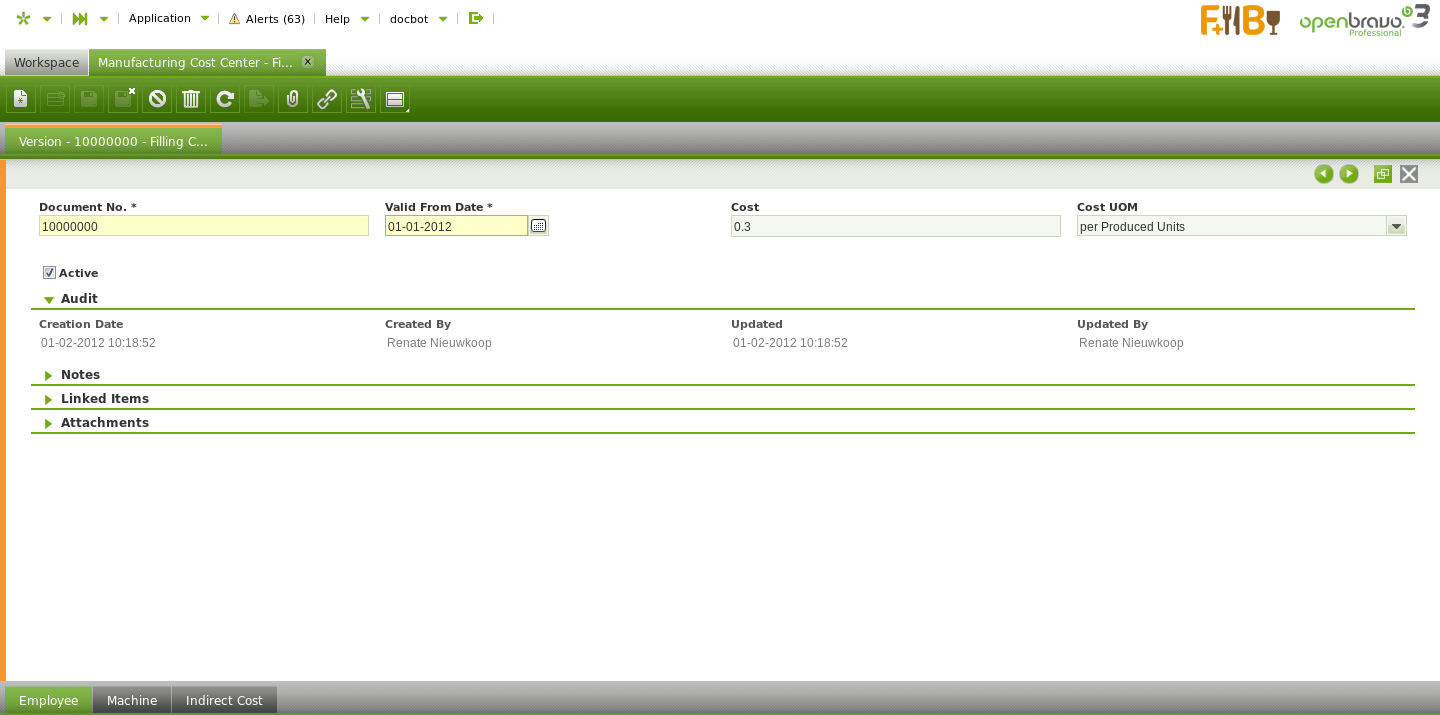Image resolution: width=1440 pixels, height=715 pixels.
Task: Go to the next record arrow
Action: tap(1349, 174)
